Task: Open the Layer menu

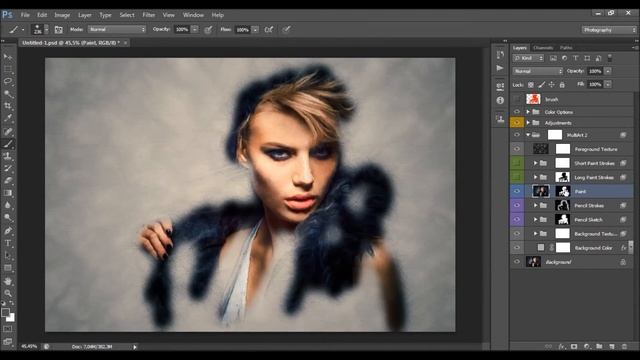Action: [x=84, y=15]
